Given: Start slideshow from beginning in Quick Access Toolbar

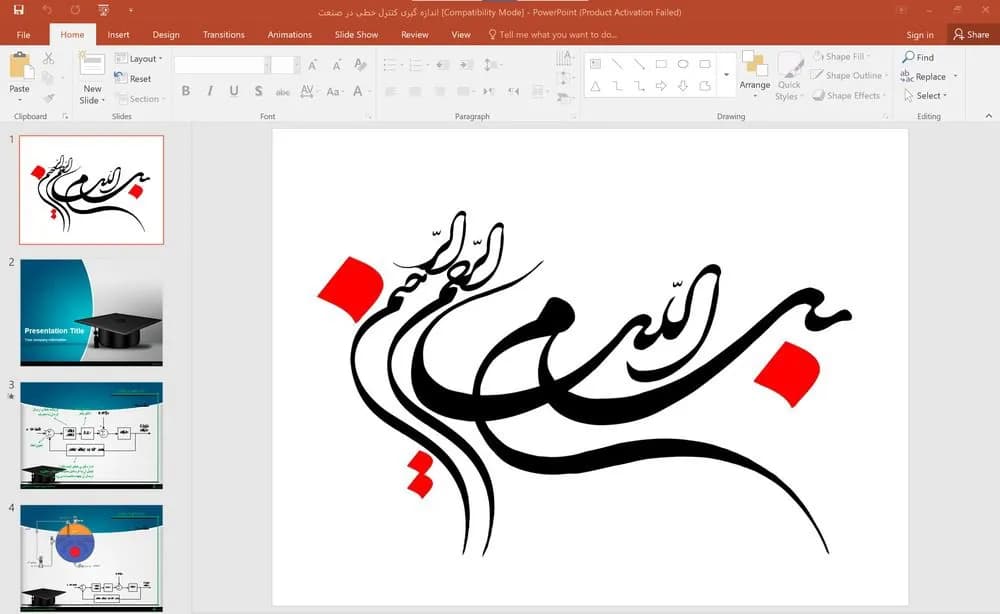Looking at the screenshot, I should (103, 10).
